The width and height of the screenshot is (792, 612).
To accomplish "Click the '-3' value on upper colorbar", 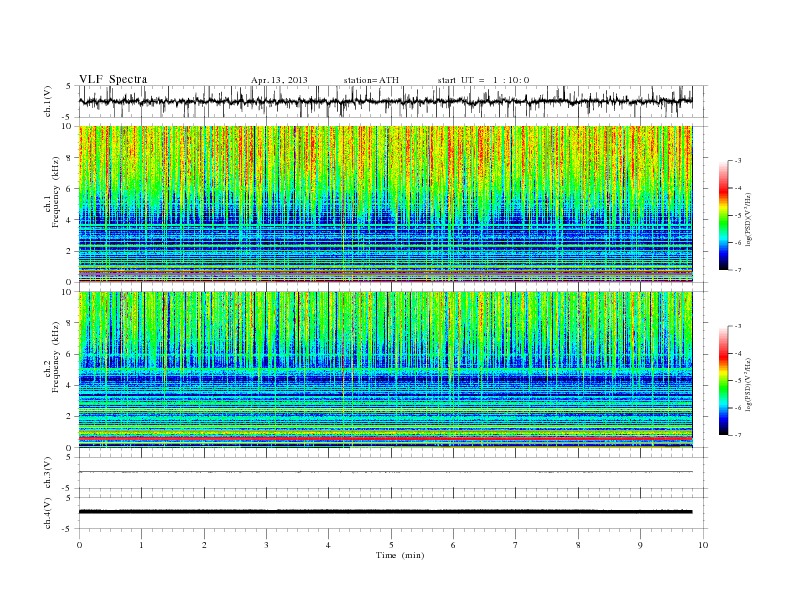I will pos(738,161).
